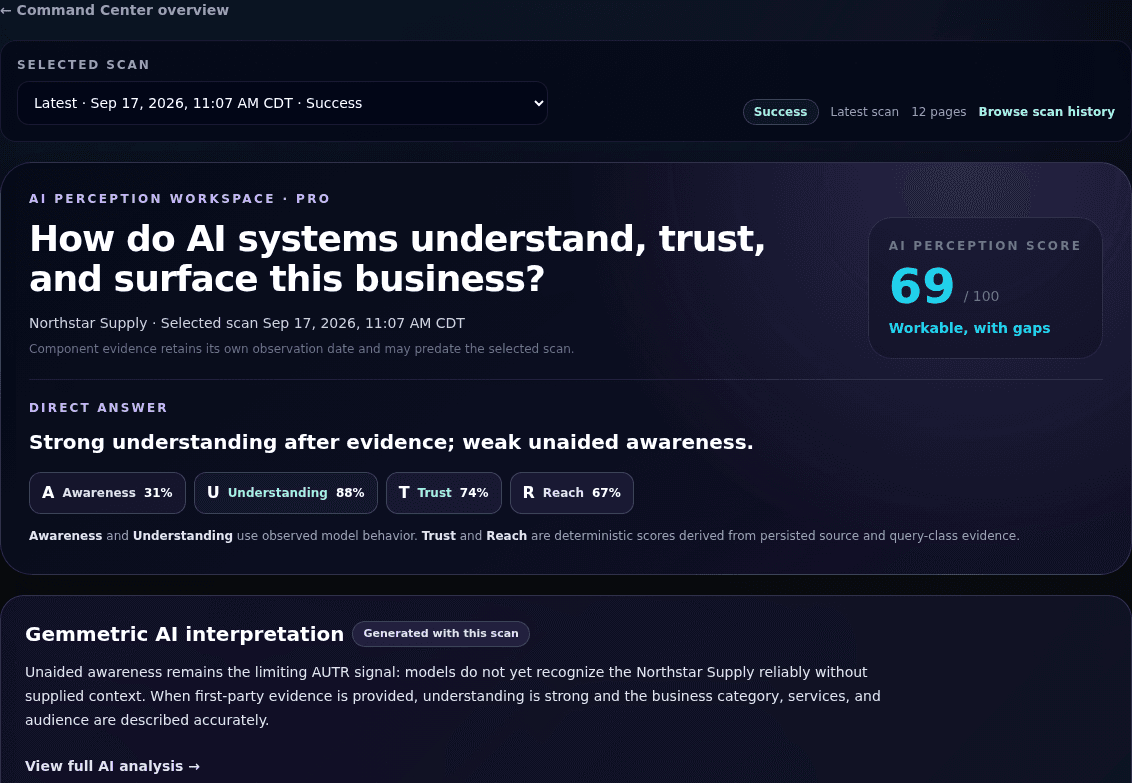Image resolution: width=1132 pixels, height=783 pixels.
Task: Select the Reach 67% chip
Action: (x=572, y=493)
